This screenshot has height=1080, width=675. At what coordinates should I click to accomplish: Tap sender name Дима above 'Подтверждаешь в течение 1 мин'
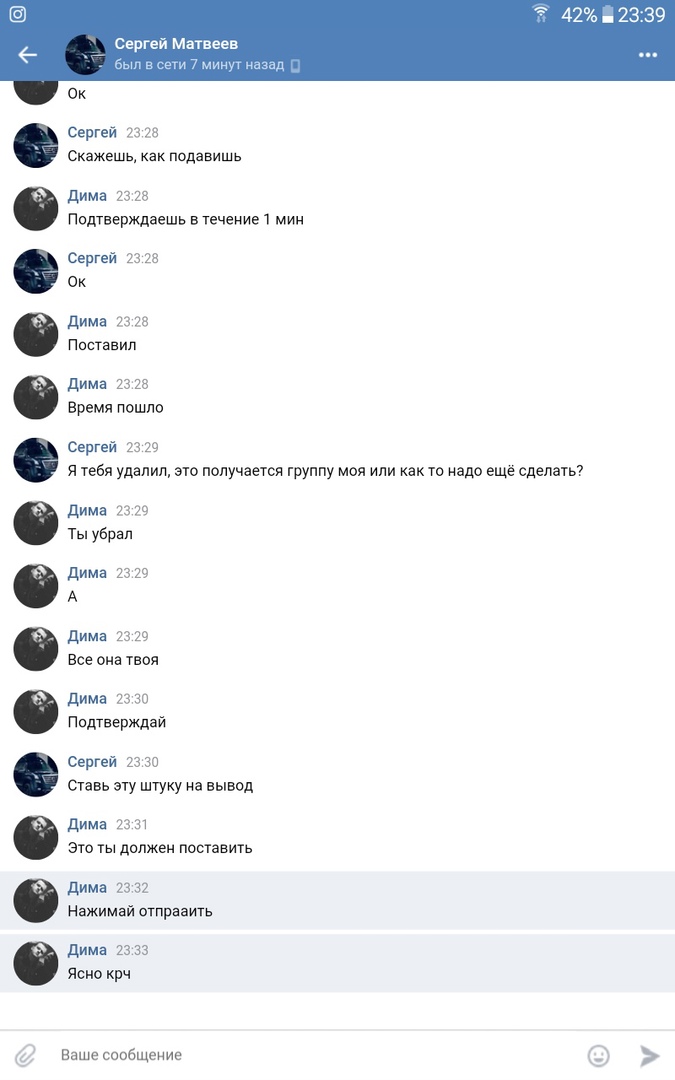click(87, 196)
